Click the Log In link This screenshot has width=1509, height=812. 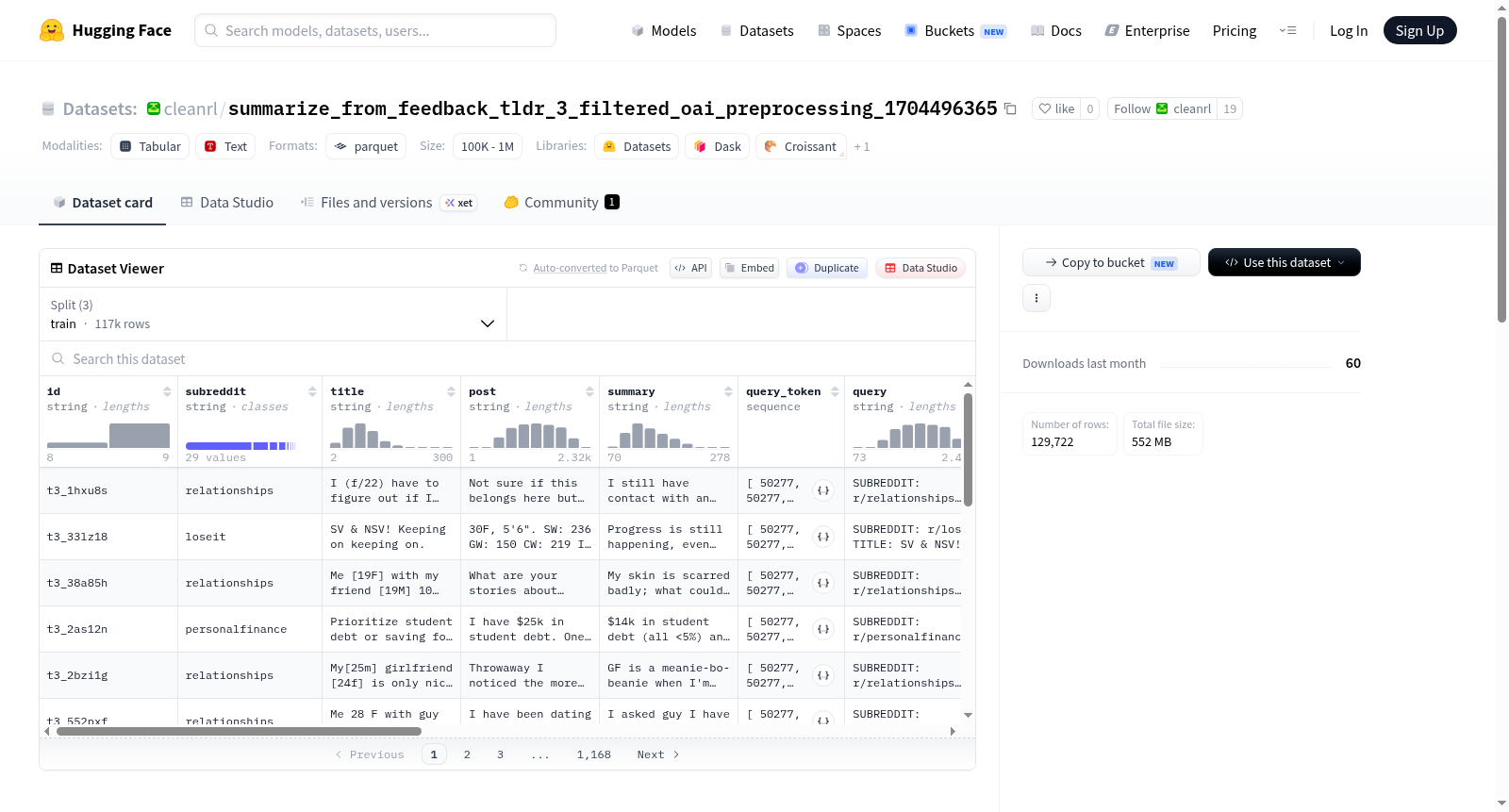(x=1349, y=30)
